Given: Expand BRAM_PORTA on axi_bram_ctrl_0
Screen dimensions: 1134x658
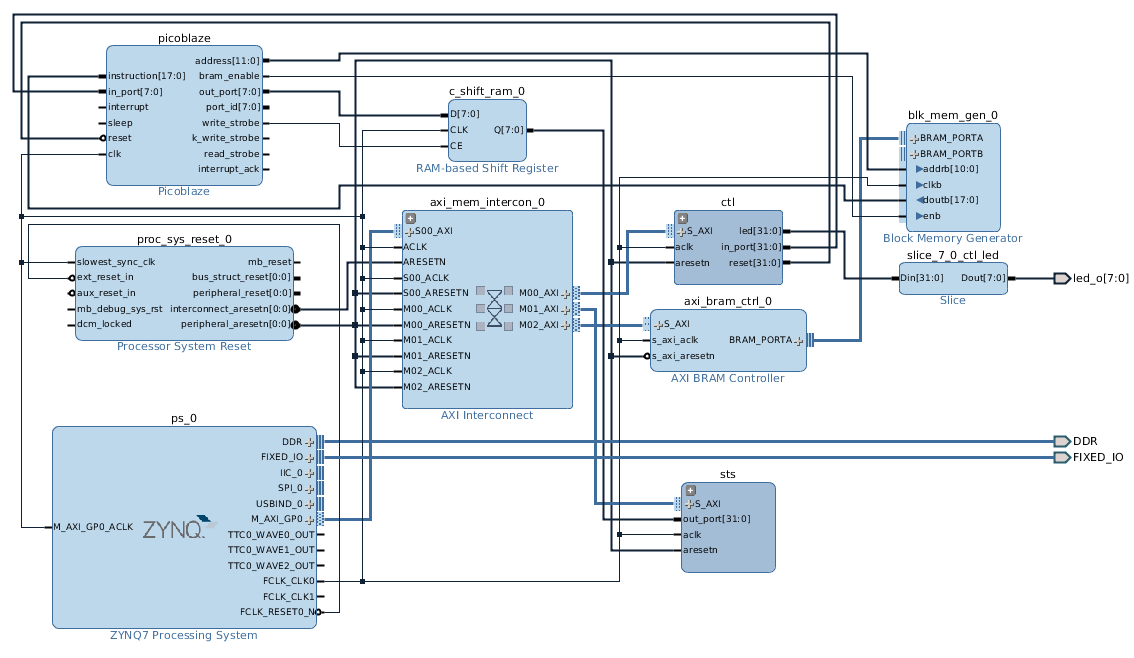Looking at the screenshot, I should tap(798, 341).
